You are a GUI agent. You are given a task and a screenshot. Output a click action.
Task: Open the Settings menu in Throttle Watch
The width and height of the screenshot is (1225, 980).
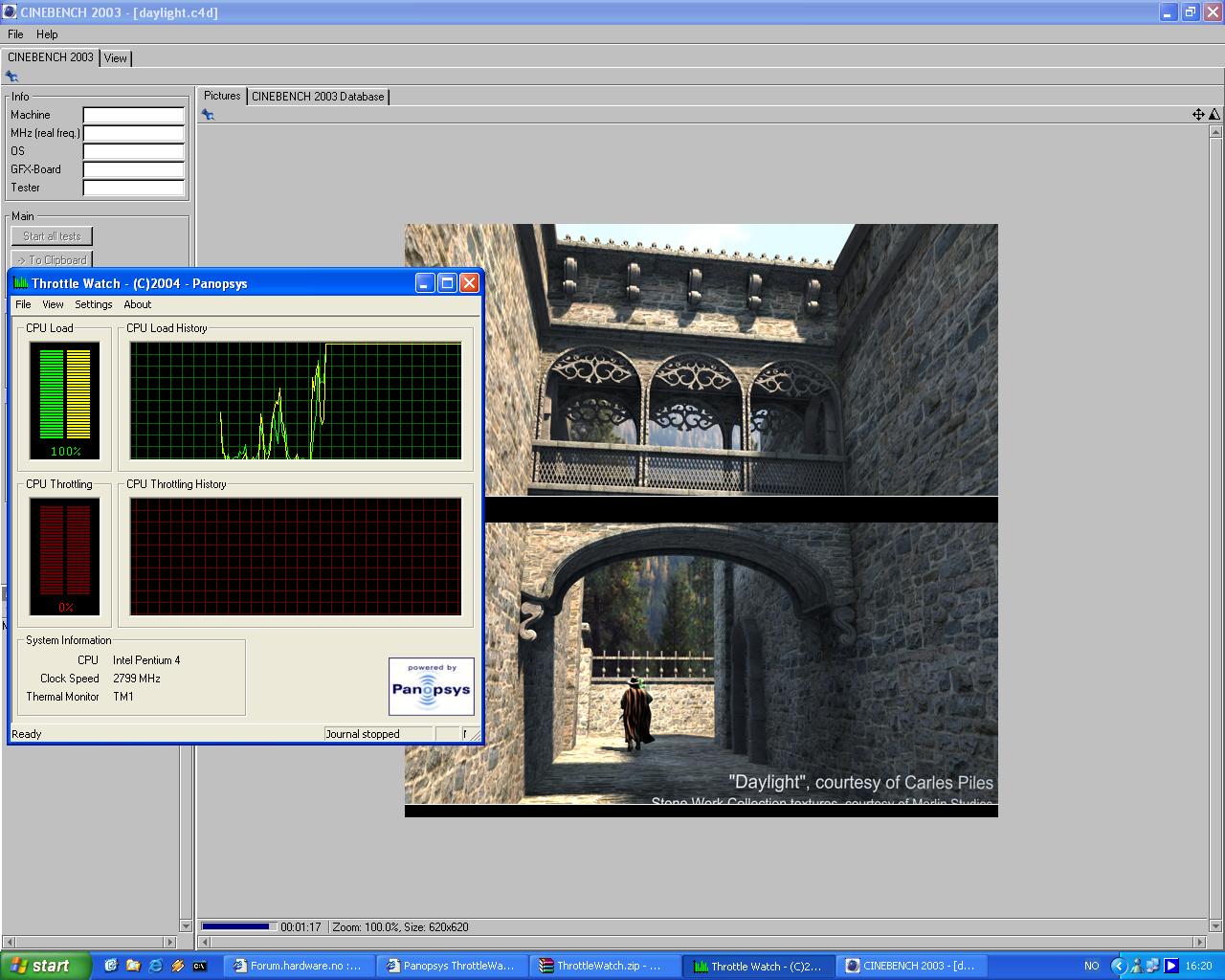(94, 304)
